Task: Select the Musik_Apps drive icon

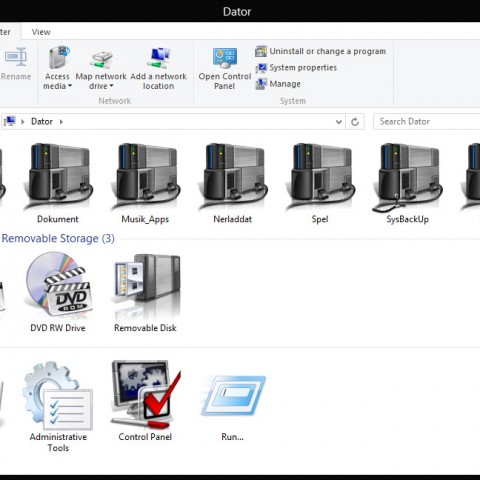Action: [146, 176]
